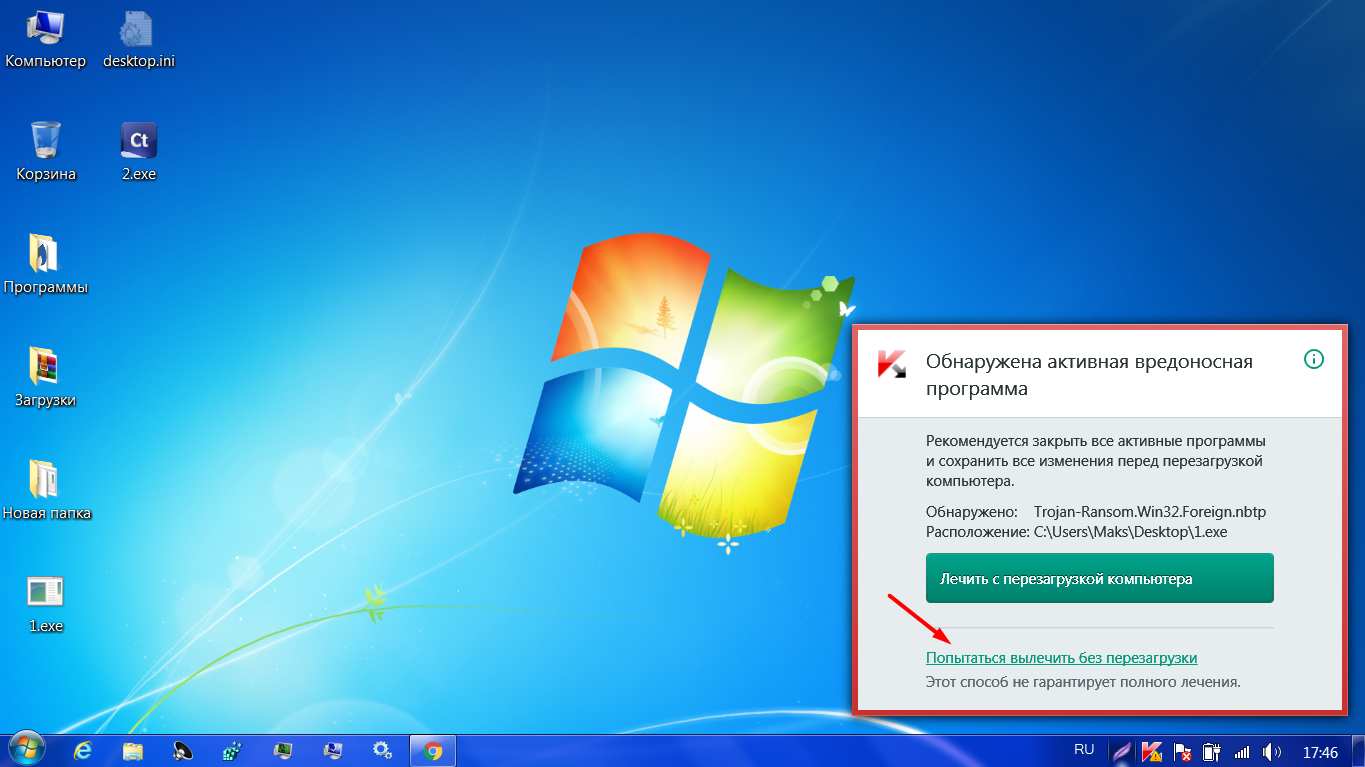
Task: Click the RU language indicator
Action: (x=1084, y=749)
